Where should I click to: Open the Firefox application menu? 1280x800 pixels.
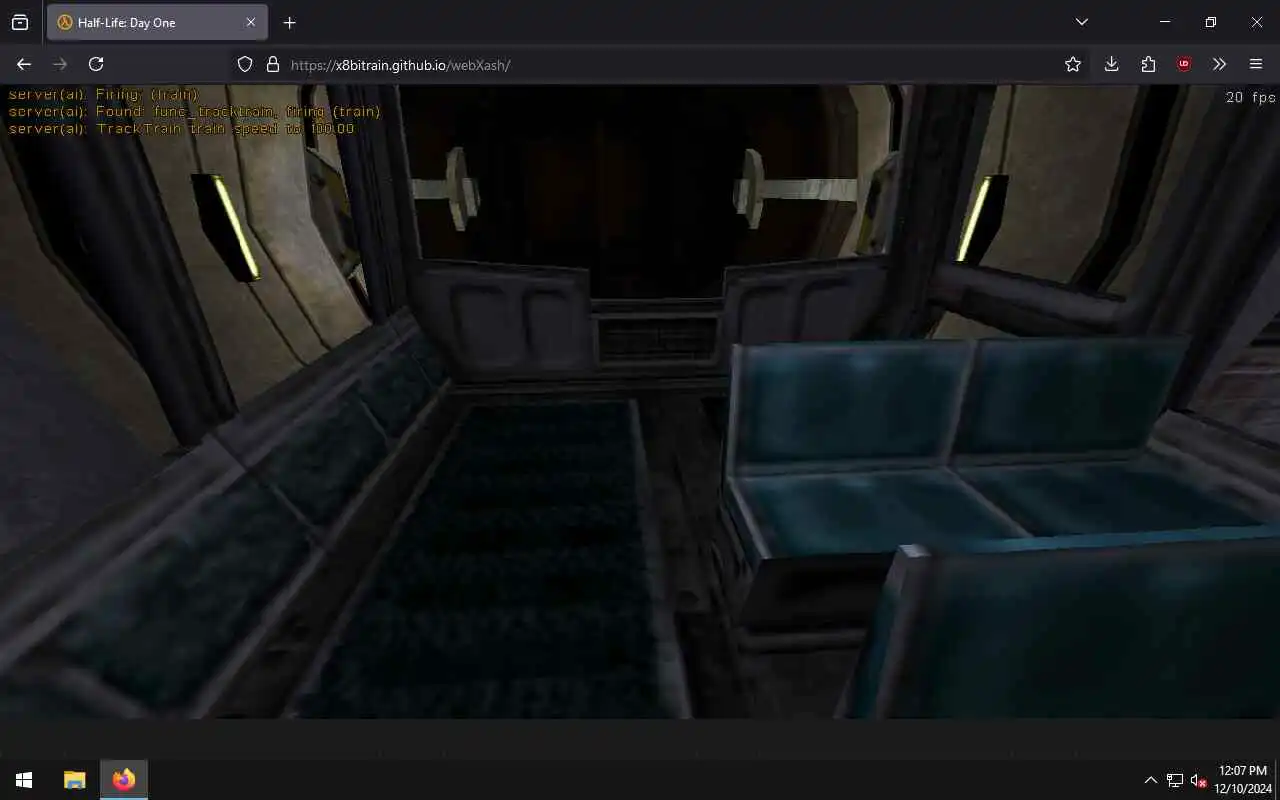[1256, 64]
